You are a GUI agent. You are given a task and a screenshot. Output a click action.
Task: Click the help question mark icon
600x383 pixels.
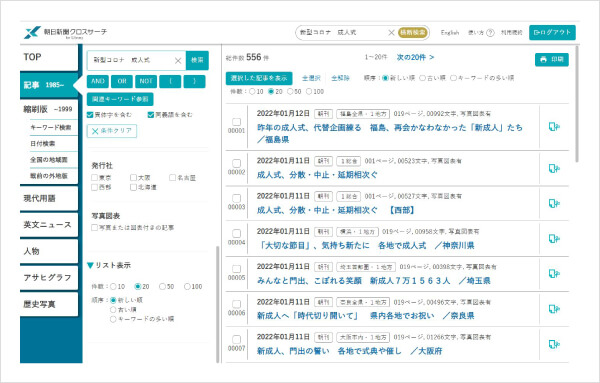point(490,33)
